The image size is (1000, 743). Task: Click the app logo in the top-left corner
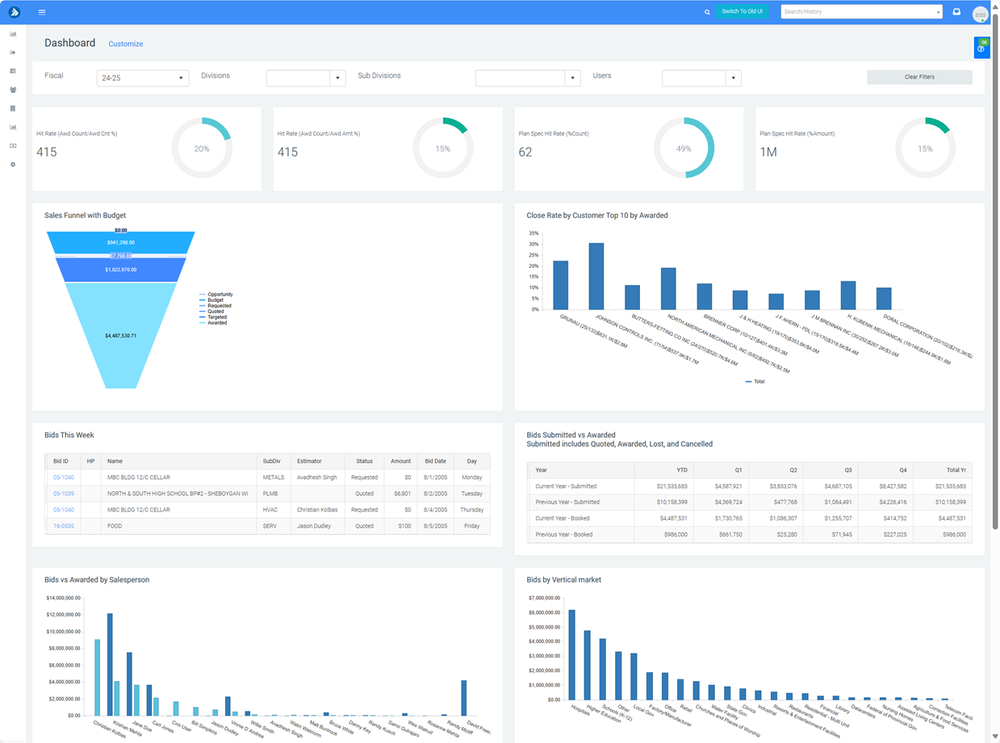tap(14, 12)
